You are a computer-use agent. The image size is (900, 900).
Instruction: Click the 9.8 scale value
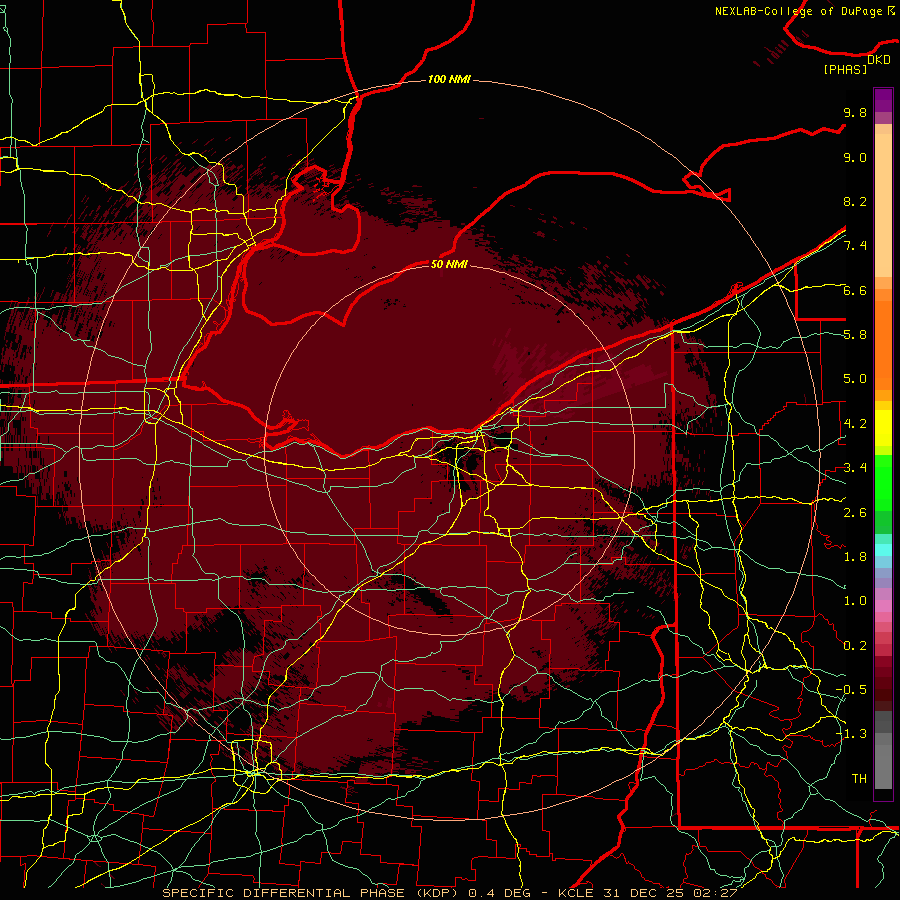(855, 112)
